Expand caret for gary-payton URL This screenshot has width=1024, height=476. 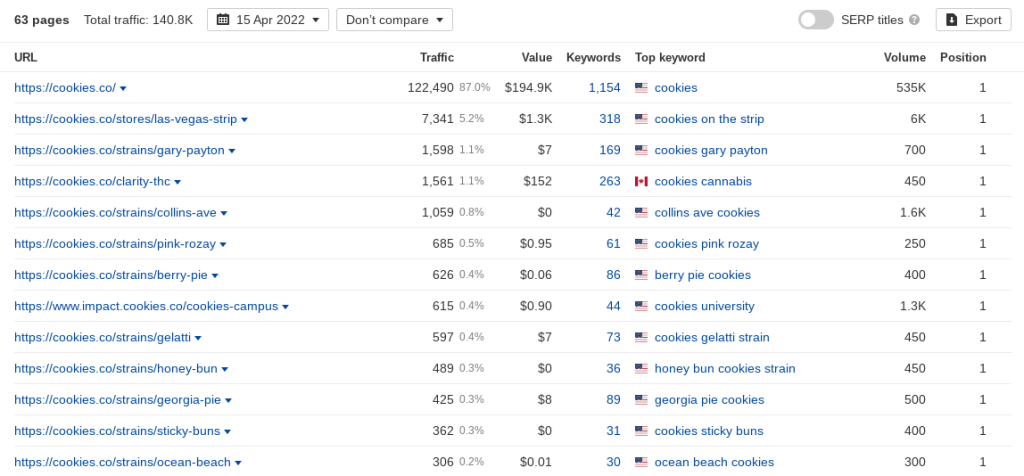coord(232,151)
